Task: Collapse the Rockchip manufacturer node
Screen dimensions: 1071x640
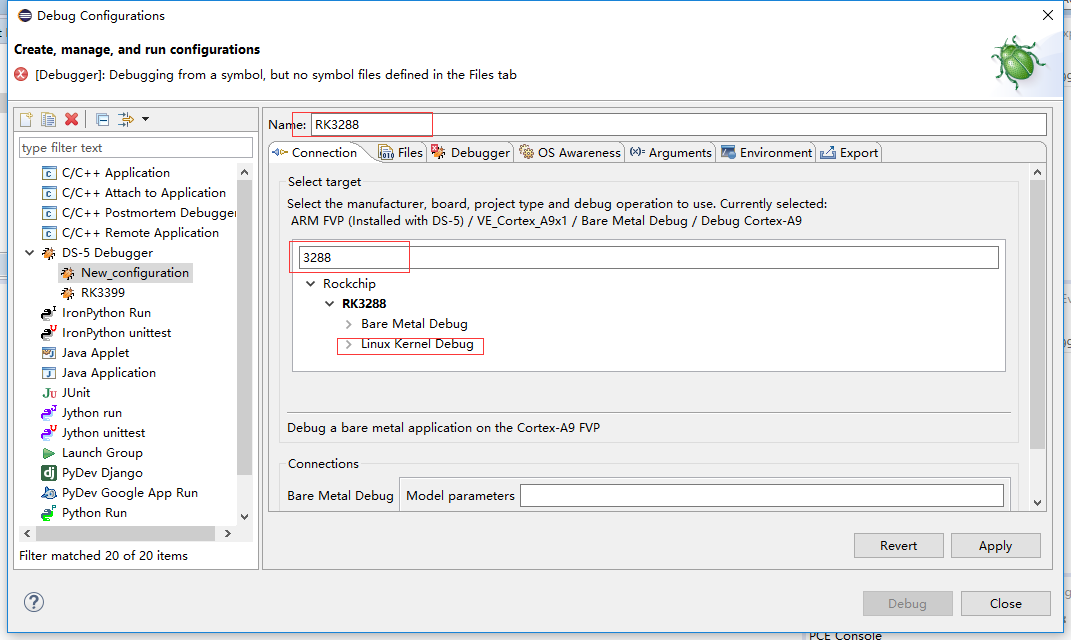Action: pos(310,283)
